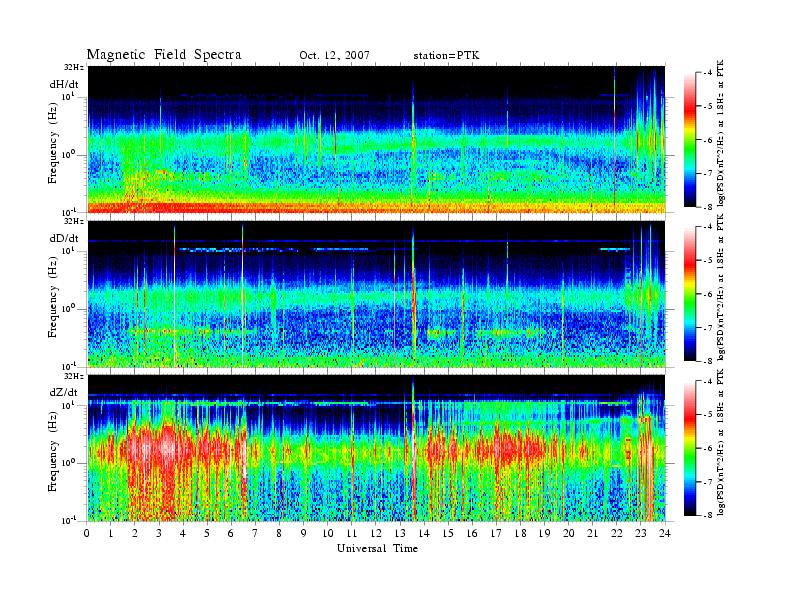Click hour tick '2' on time axis
This screenshot has width=792, height=612.
click(135, 534)
